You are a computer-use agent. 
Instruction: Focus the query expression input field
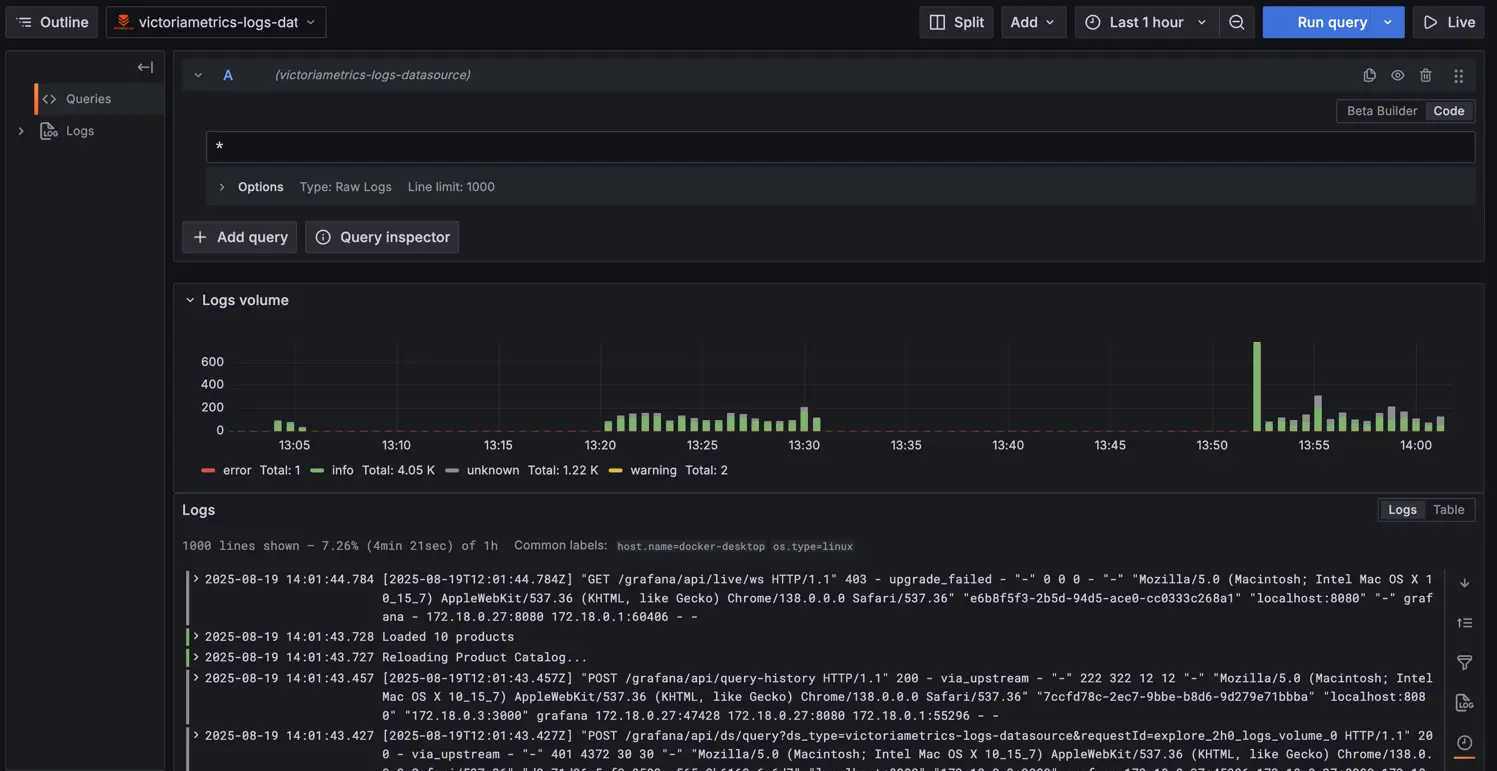point(840,147)
